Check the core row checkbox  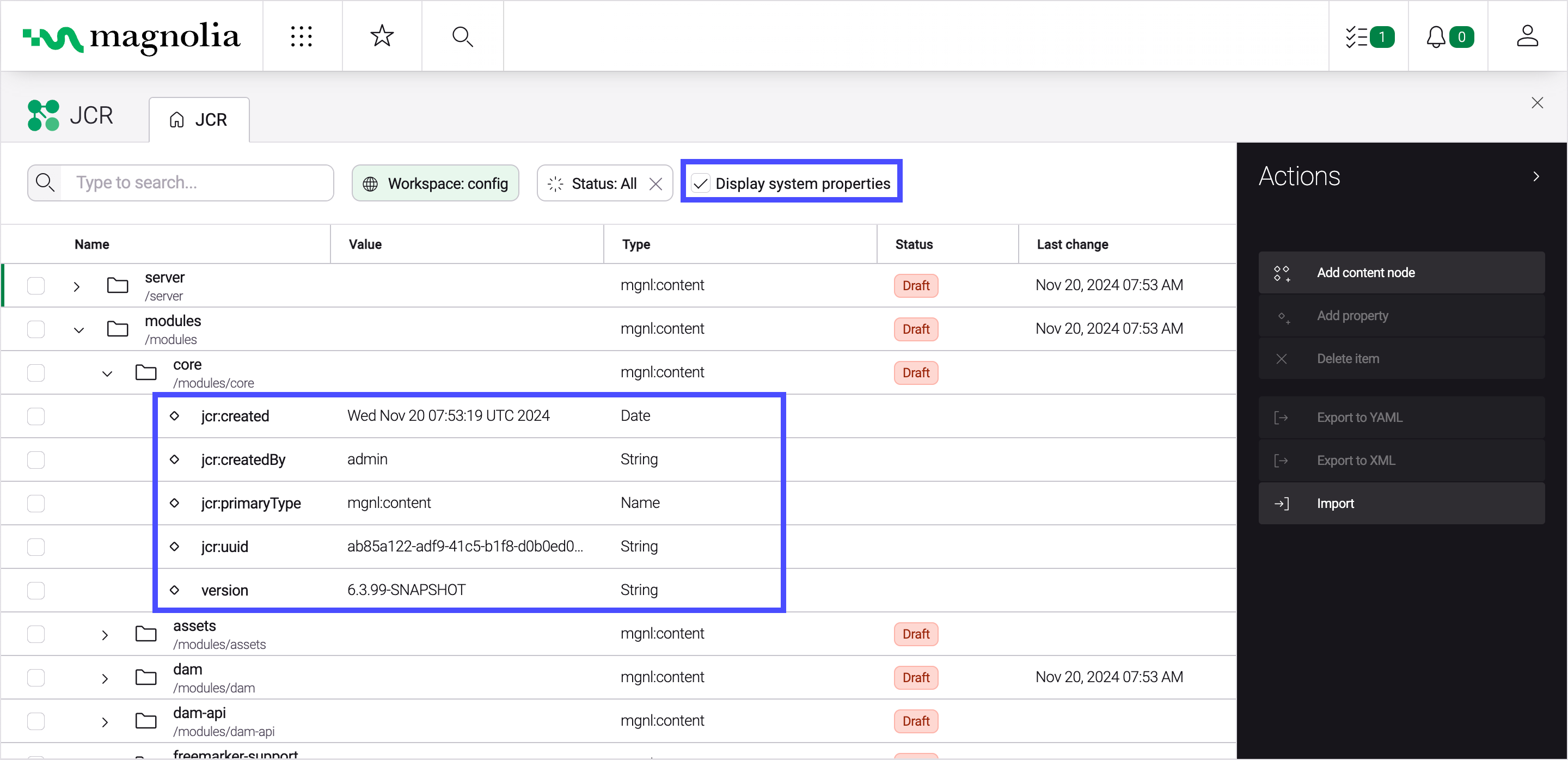[36, 372]
